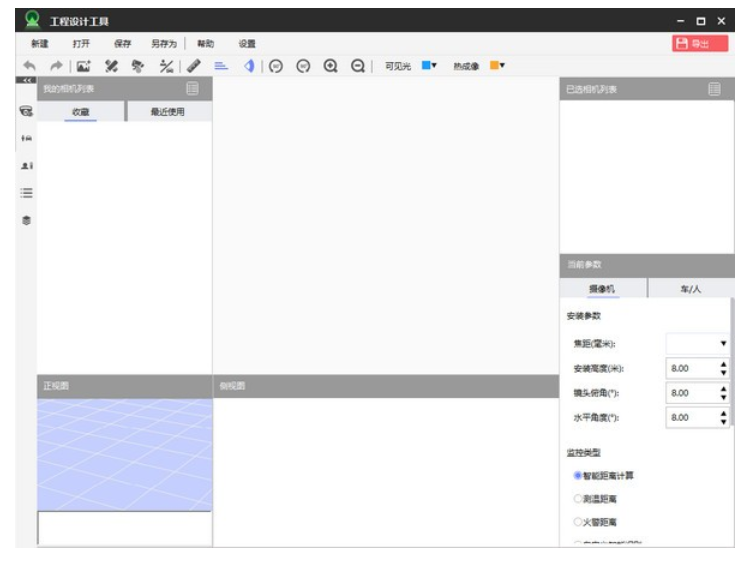Click the 安装参数 section label
739x566 pixels.
pos(583,316)
